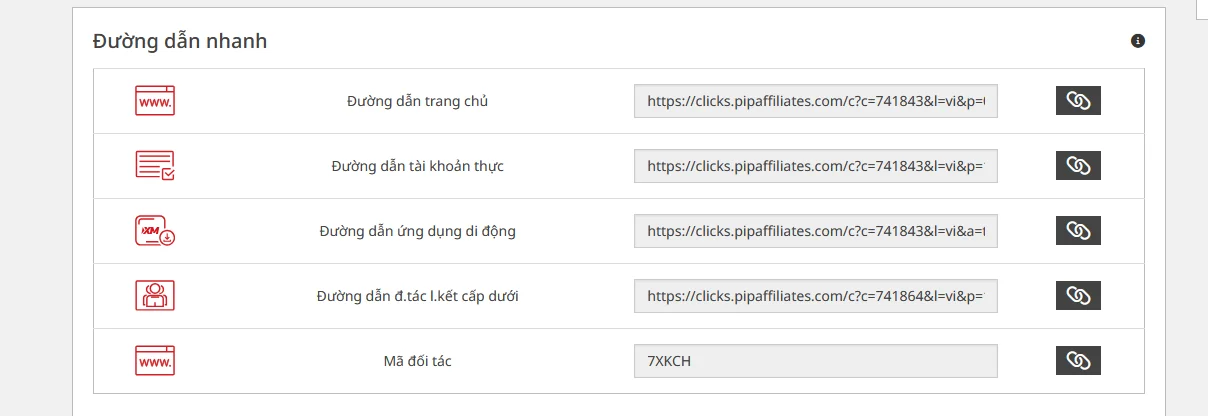Select the 7XKCH partner code field
The width and height of the screenshot is (1208, 416).
point(816,361)
